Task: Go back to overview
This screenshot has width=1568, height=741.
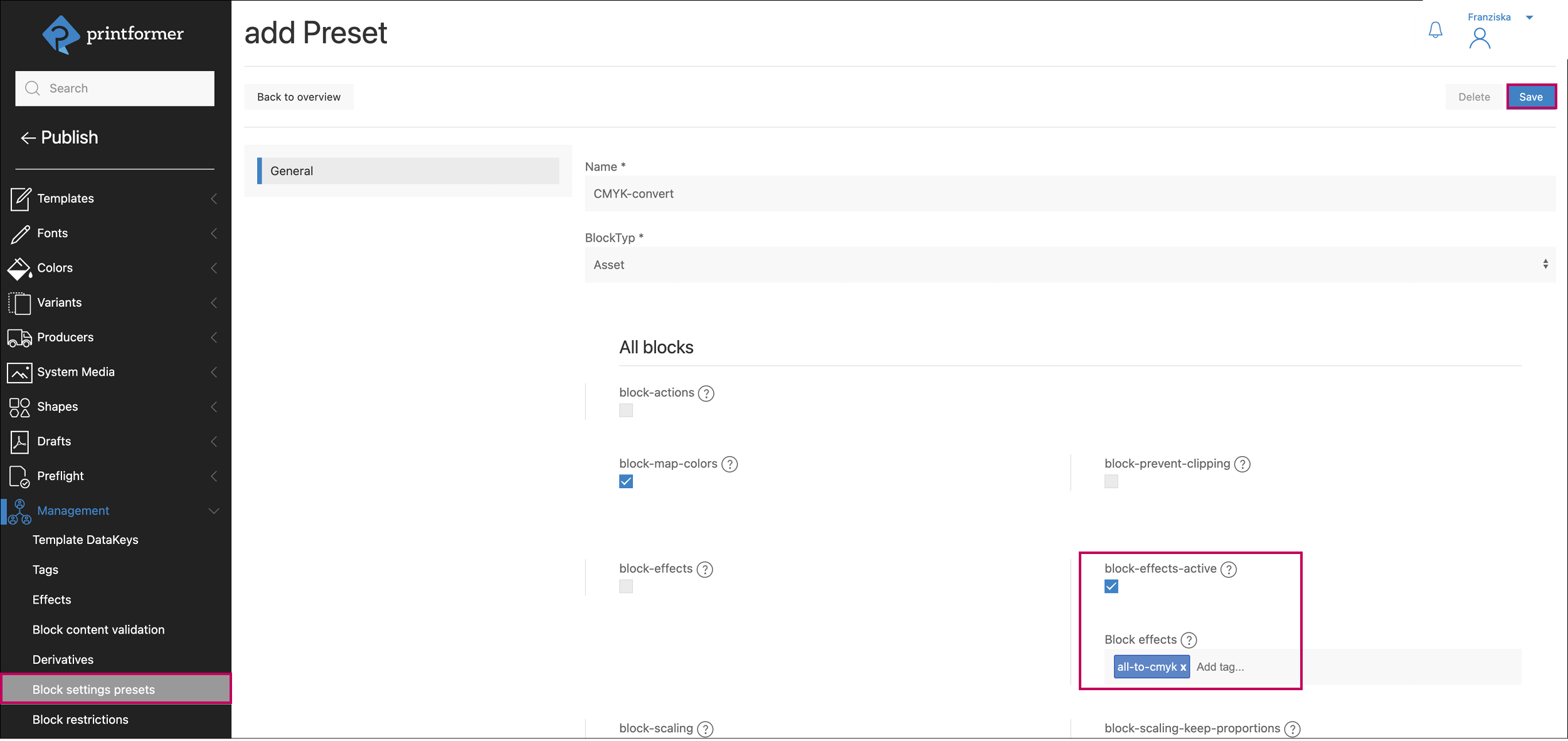Action: point(299,97)
